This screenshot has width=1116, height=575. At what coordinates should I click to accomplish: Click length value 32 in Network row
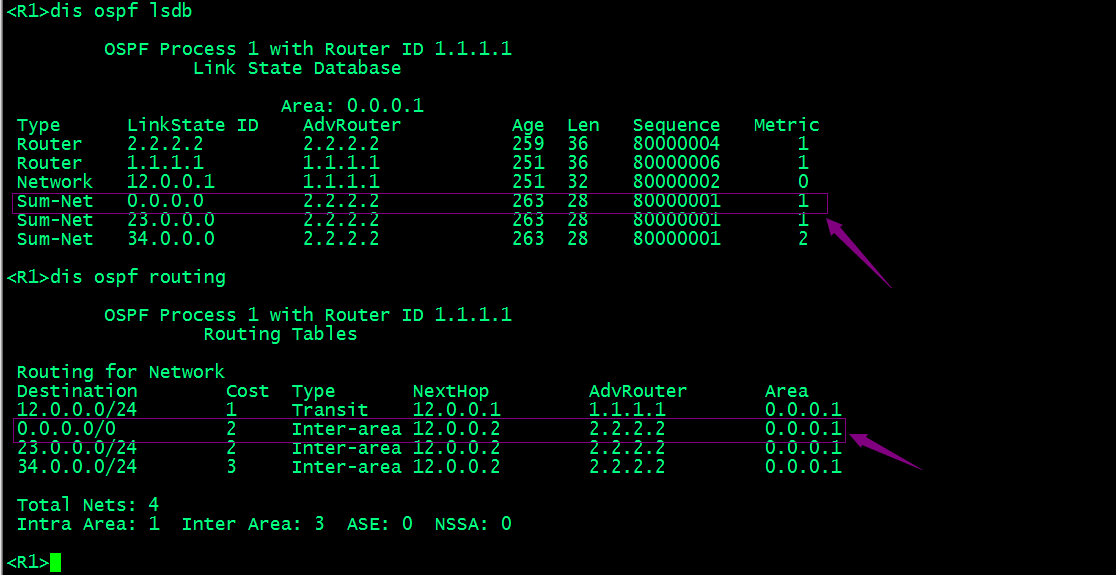click(577, 181)
